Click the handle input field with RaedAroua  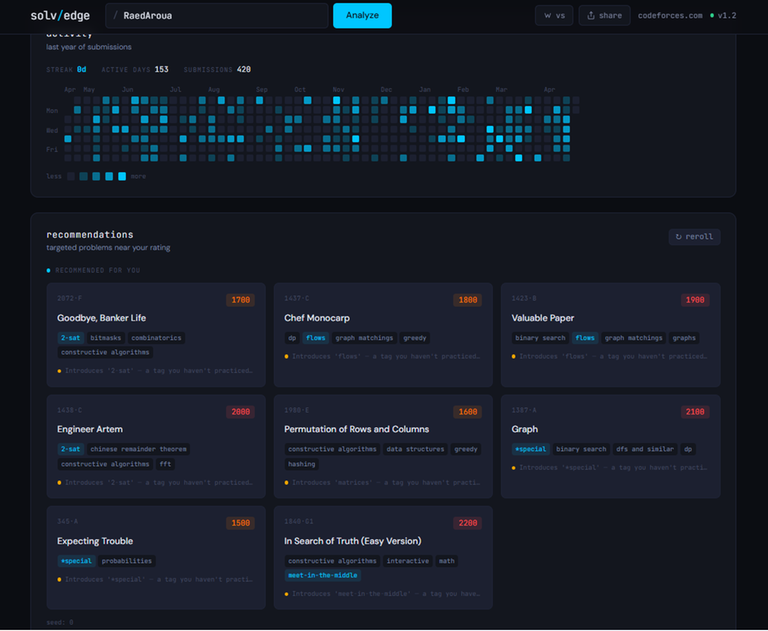[220, 16]
